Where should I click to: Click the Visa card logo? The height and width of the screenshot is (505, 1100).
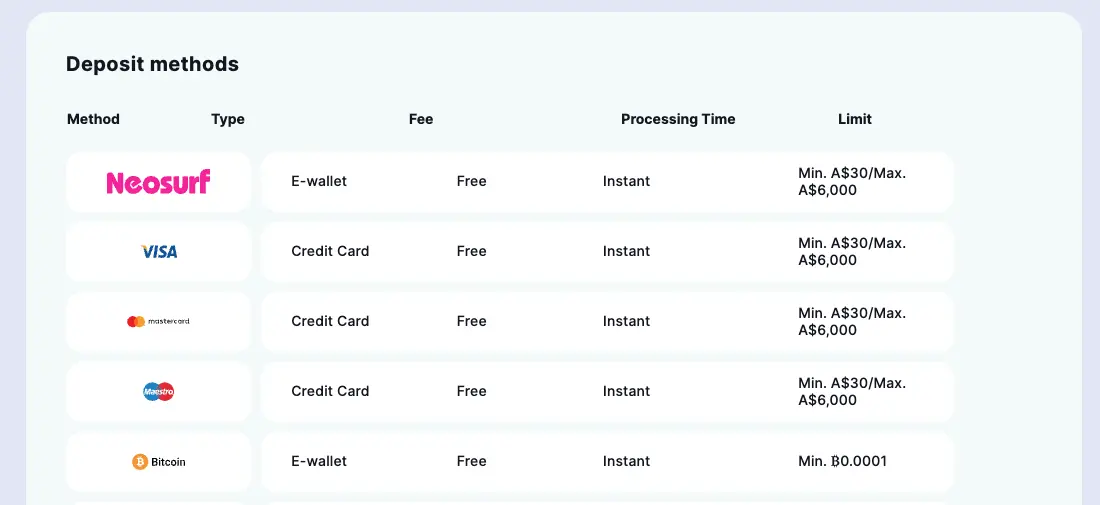click(159, 252)
